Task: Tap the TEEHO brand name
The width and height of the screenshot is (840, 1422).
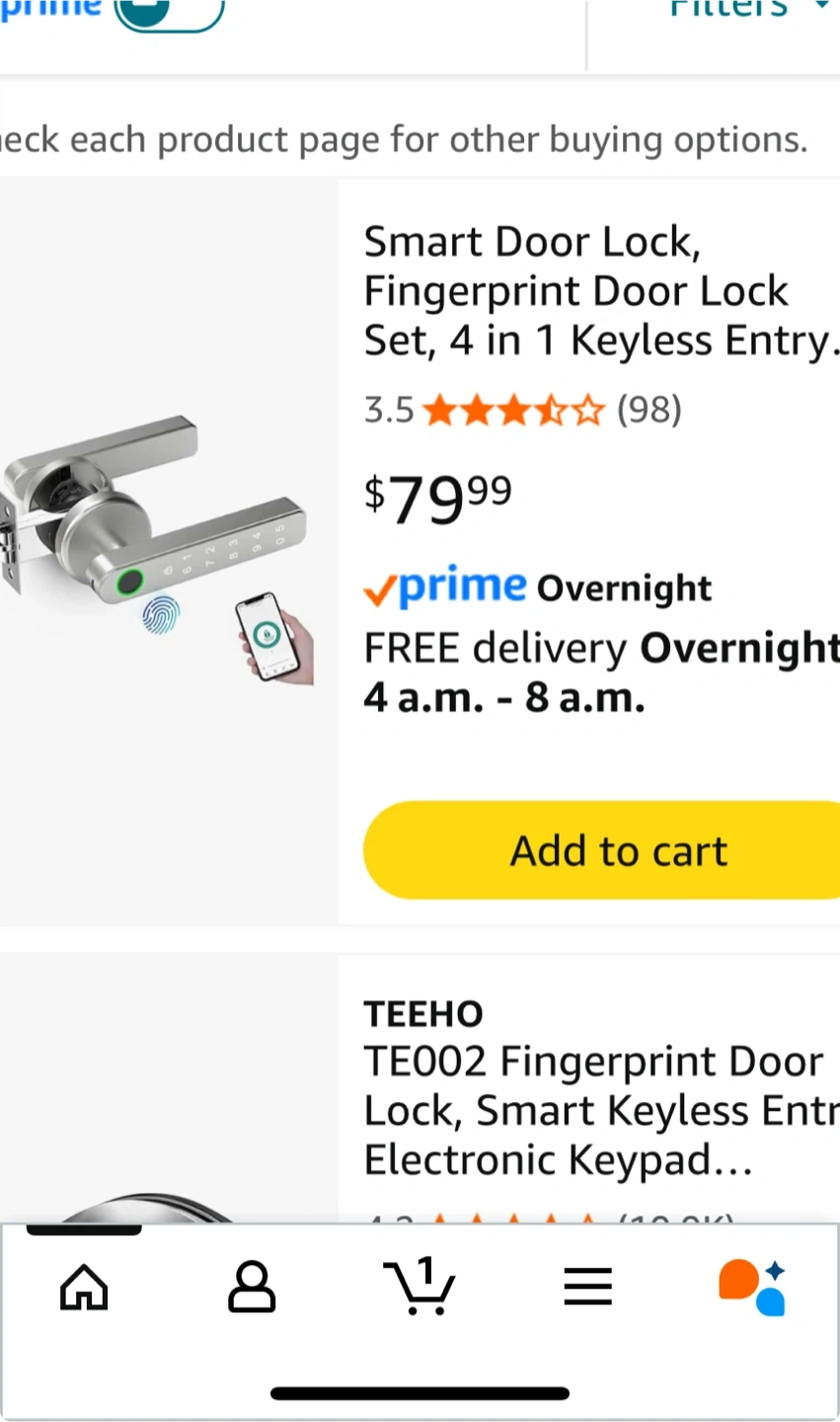Action: pos(423,1014)
